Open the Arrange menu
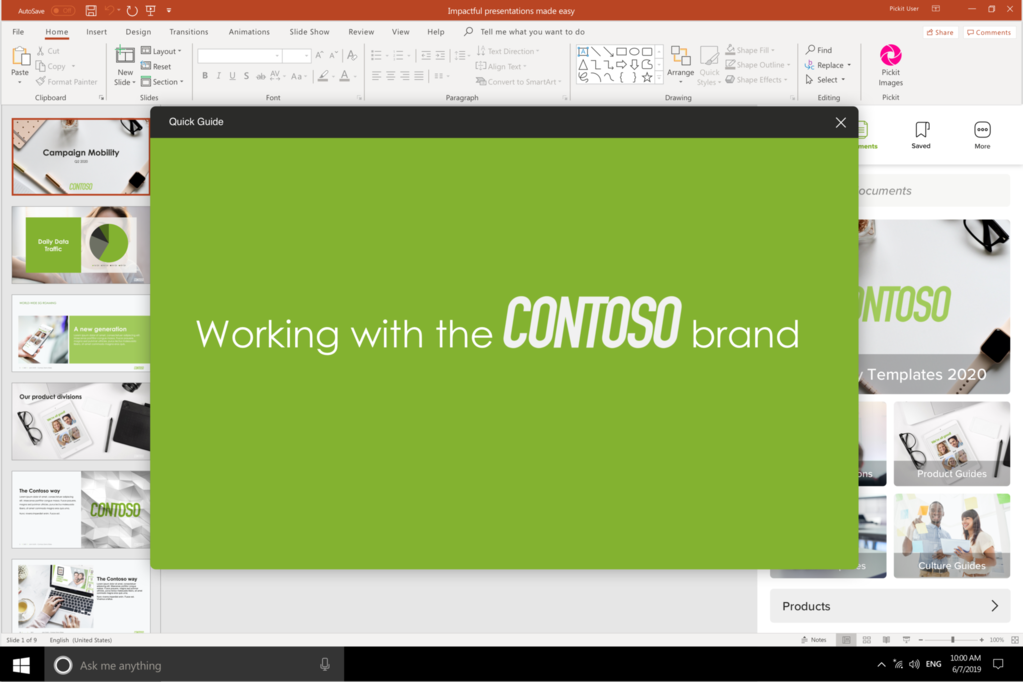 [x=680, y=65]
